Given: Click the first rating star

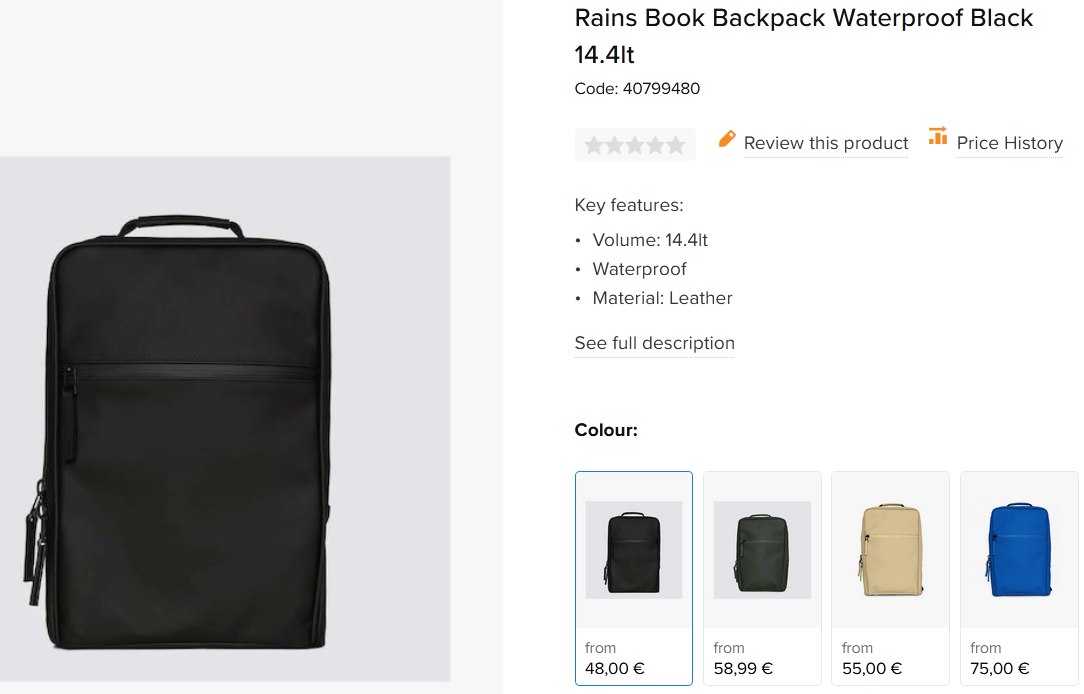Looking at the screenshot, I should point(594,145).
